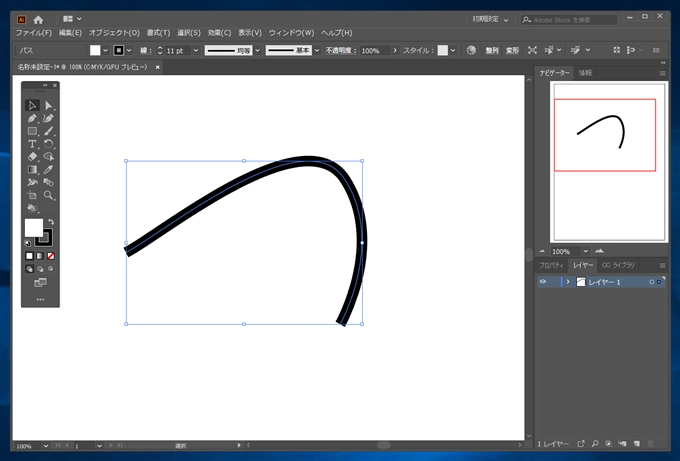Click target circle of レイヤー 1
This screenshot has width=680, height=461.
(651, 282)
